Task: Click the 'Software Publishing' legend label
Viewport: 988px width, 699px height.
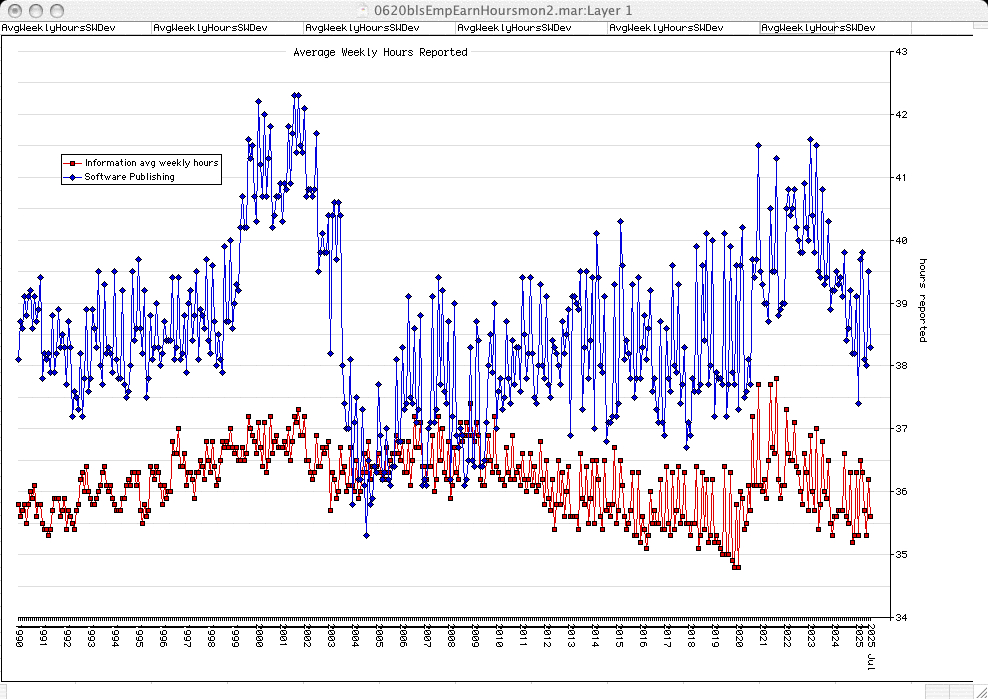Action: tap(129, 177)
